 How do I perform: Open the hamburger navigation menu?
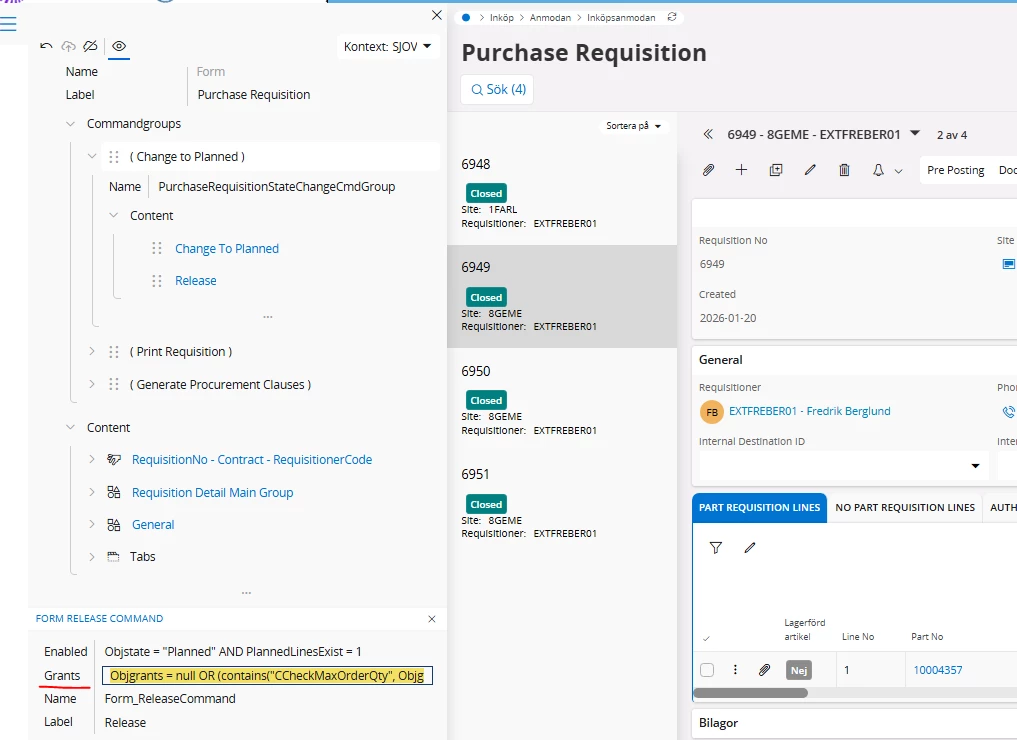[x=9, y=24]
